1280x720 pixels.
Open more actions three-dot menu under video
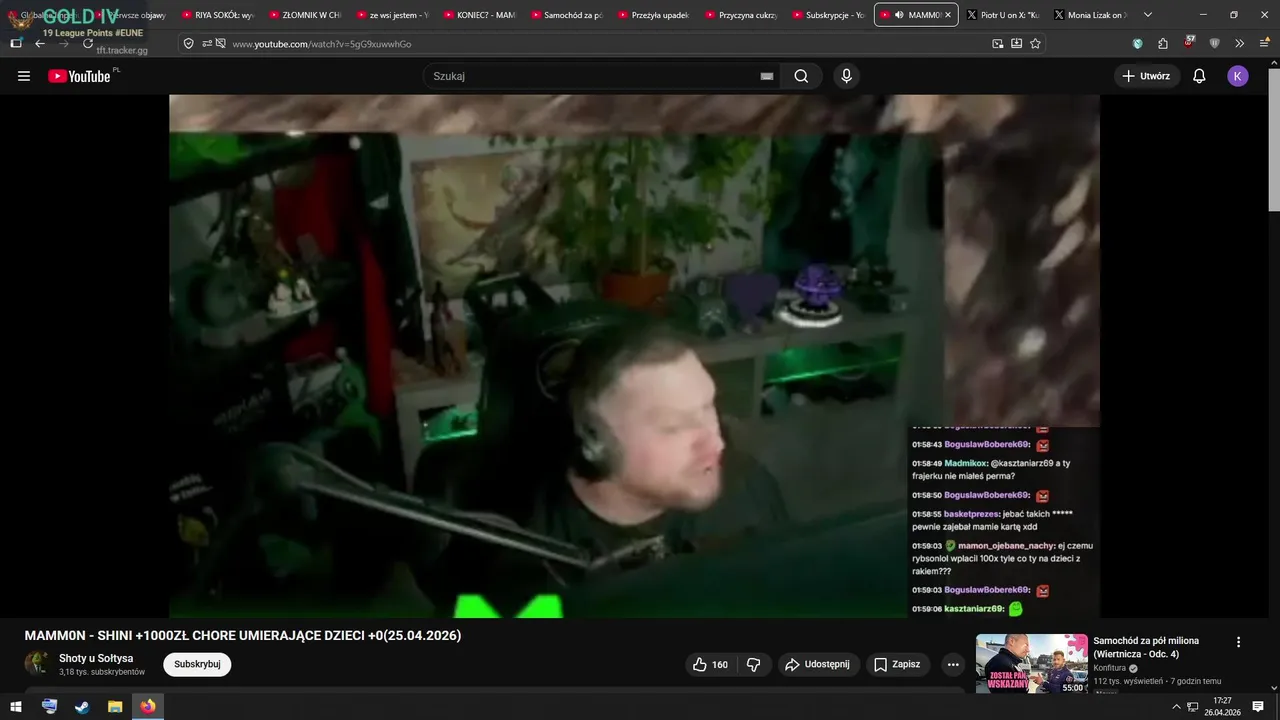pyautogui.click(x=953, y=664)
